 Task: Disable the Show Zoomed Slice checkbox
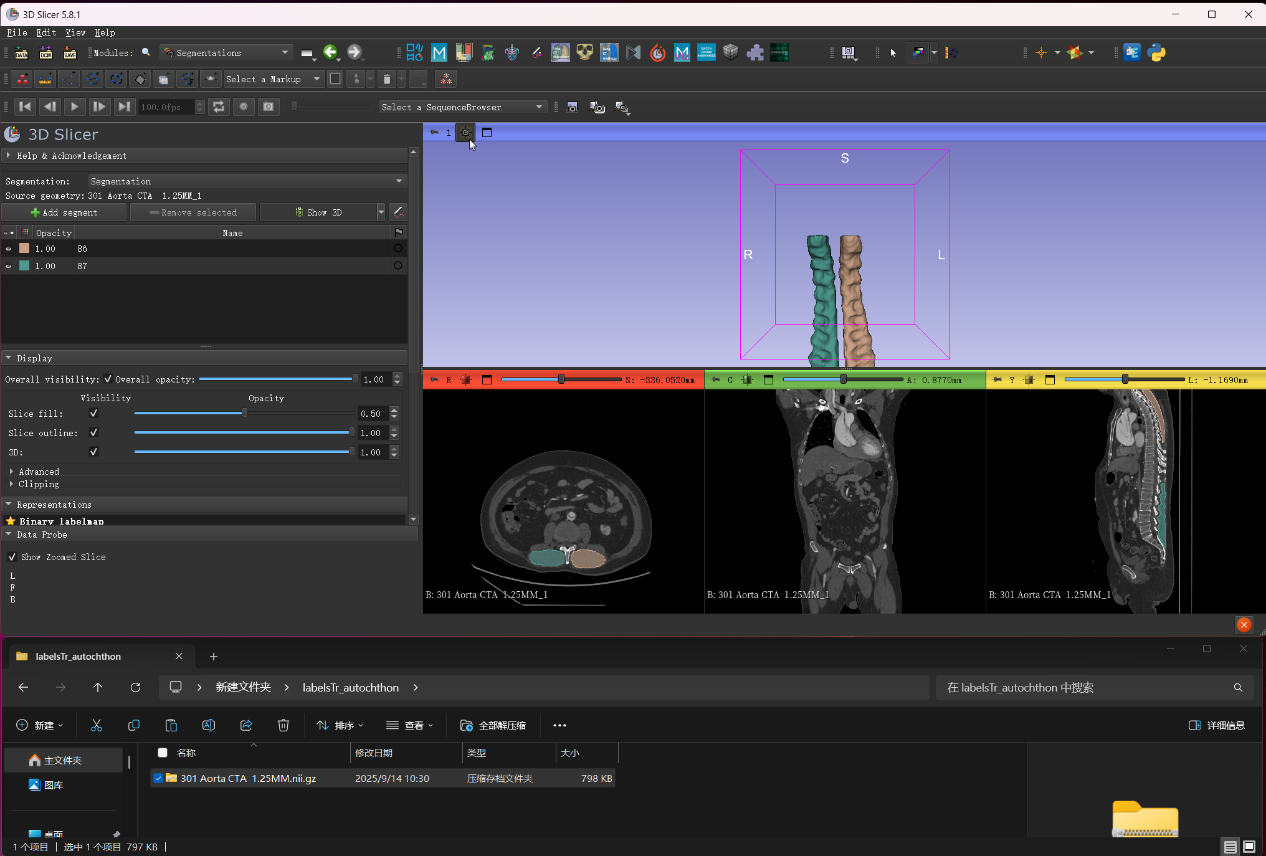click(12, 557)
